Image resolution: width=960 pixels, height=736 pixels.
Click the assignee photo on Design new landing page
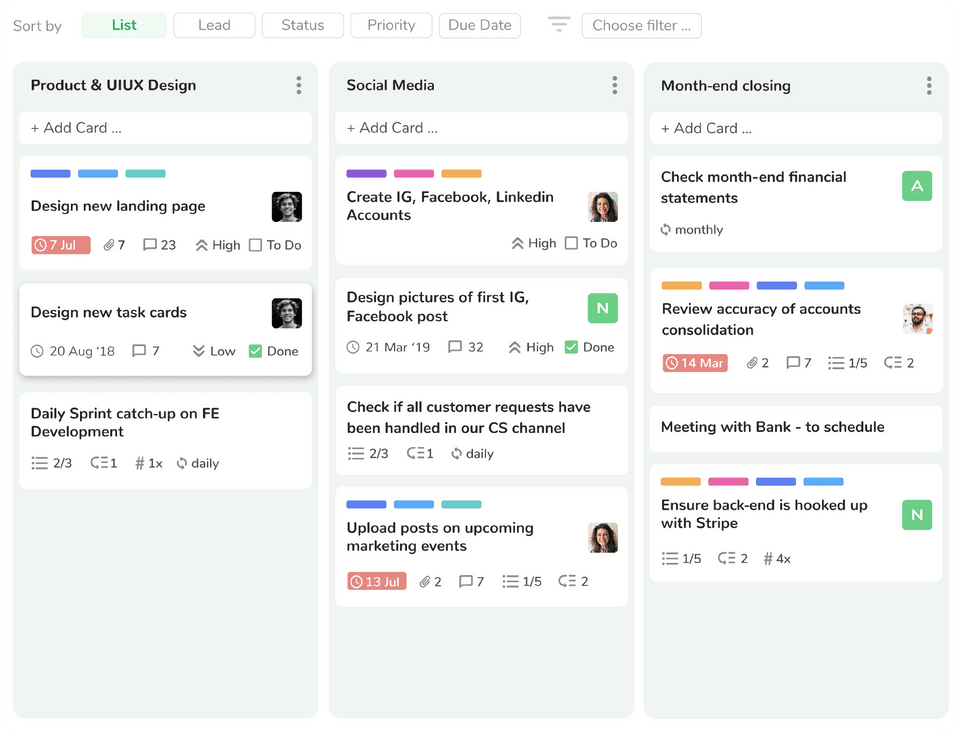[x=287, y=207]
